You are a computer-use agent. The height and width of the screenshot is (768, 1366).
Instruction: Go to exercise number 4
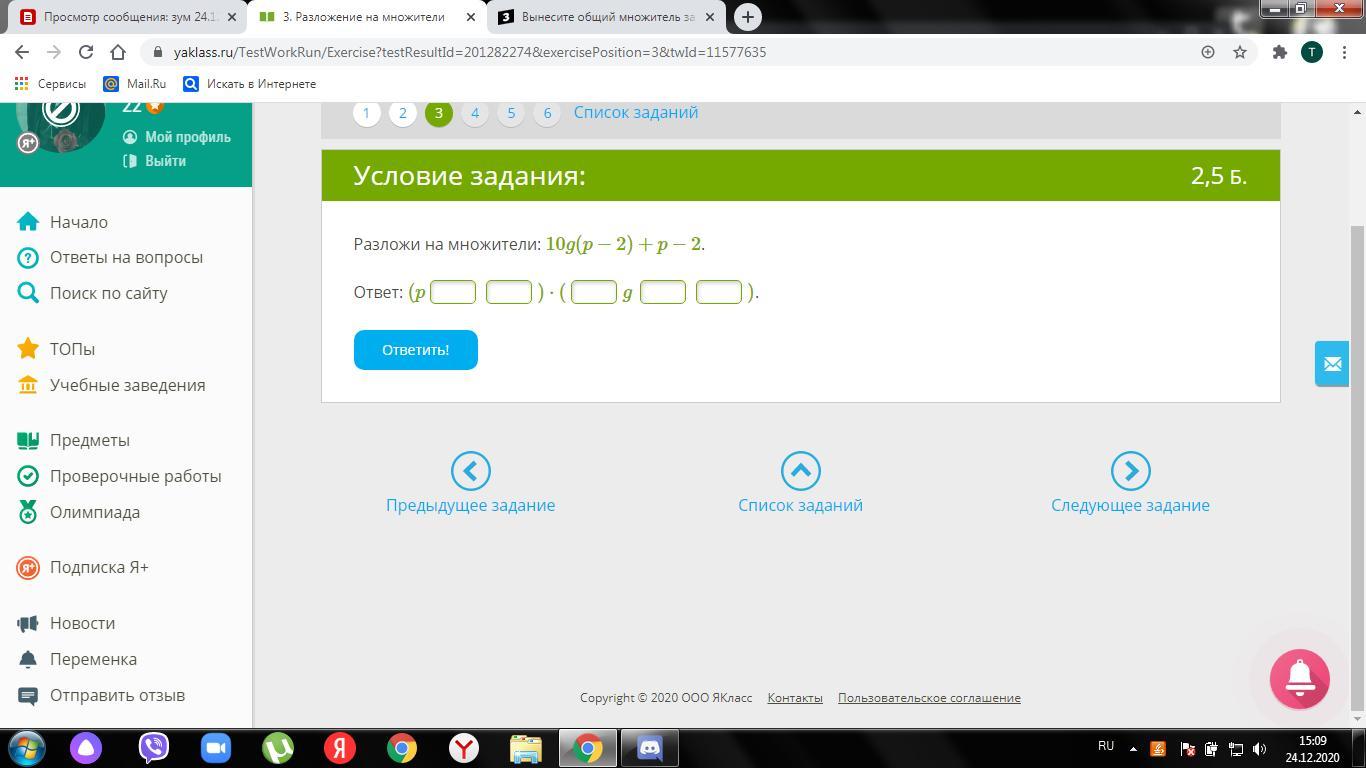coord(474,113)
